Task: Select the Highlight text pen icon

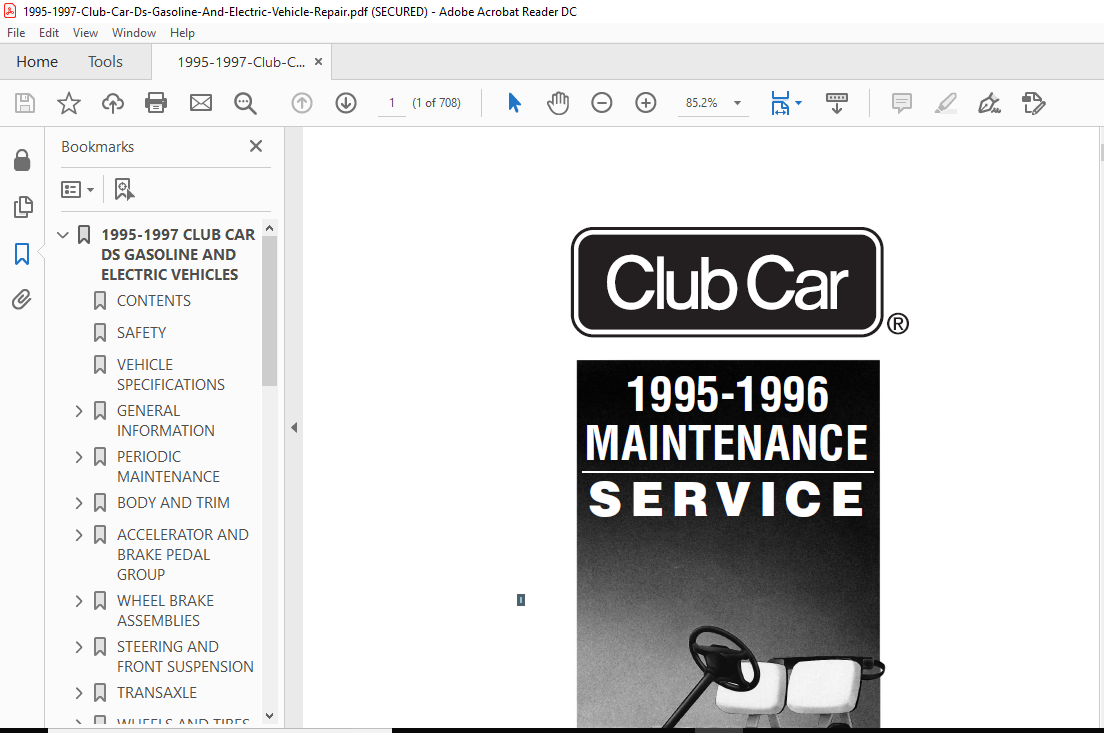Action: click(946, 103)
